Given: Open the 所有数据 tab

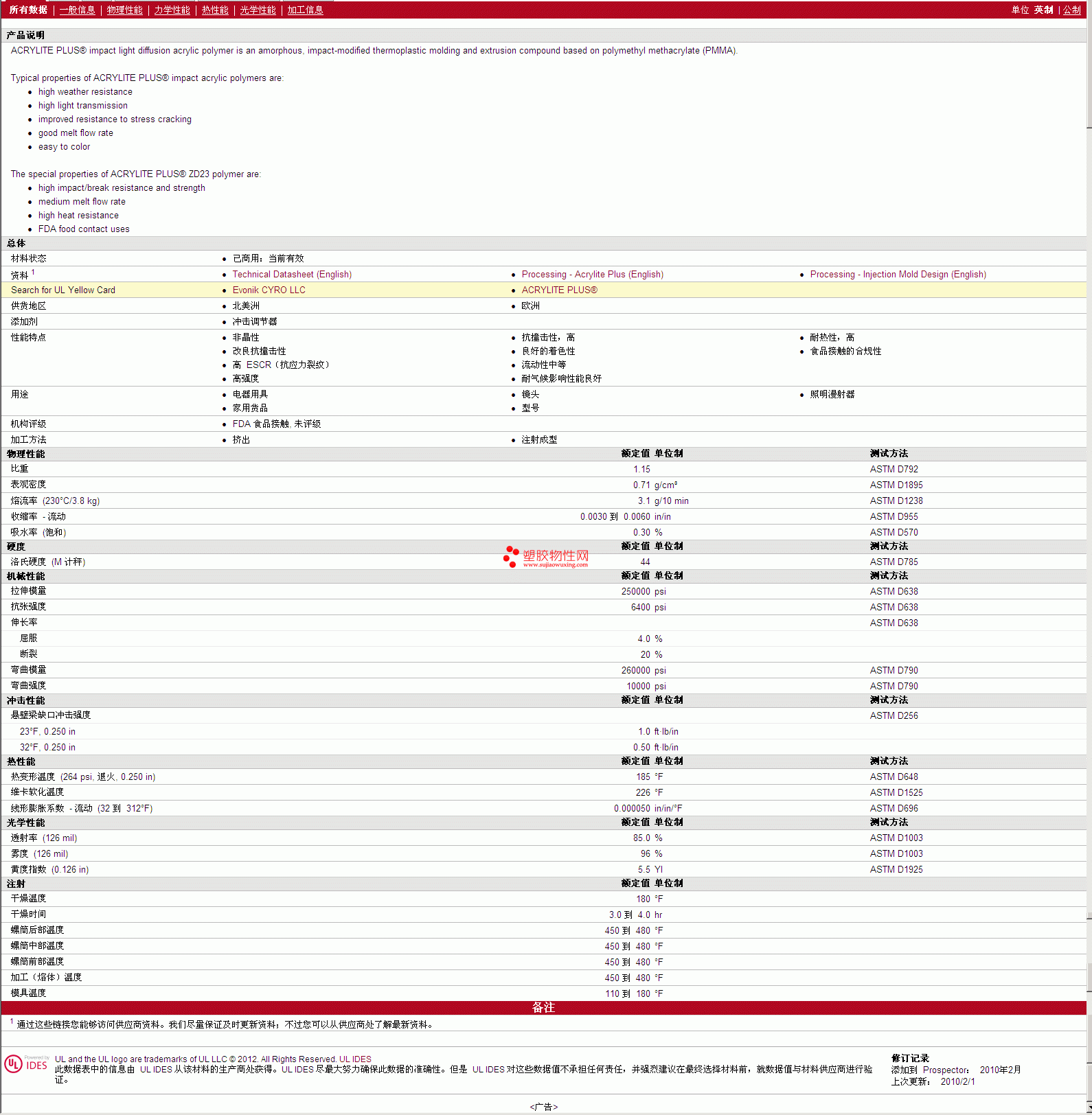Looking at the screenshot, I should [28, 10].
